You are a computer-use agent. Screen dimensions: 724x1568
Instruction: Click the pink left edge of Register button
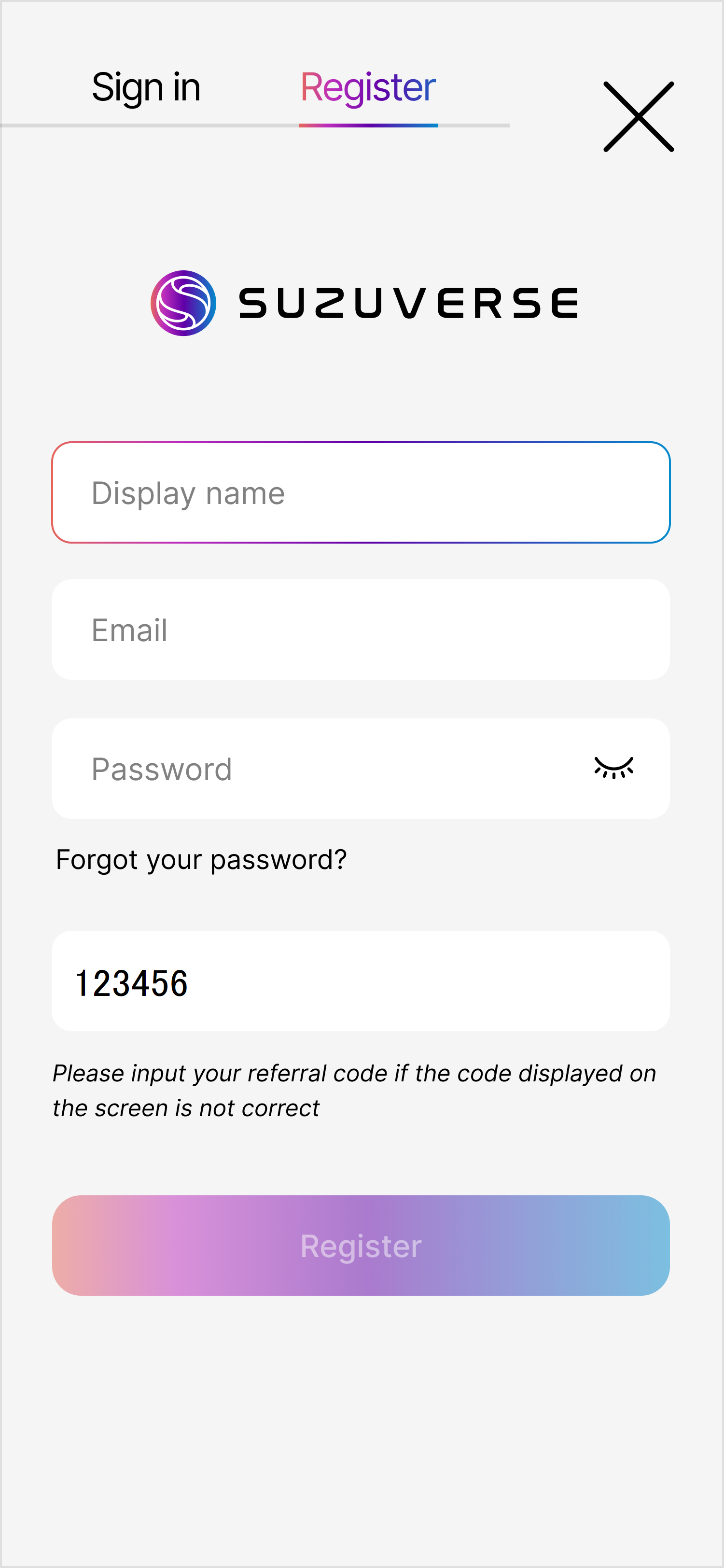tap(73, 1246)
